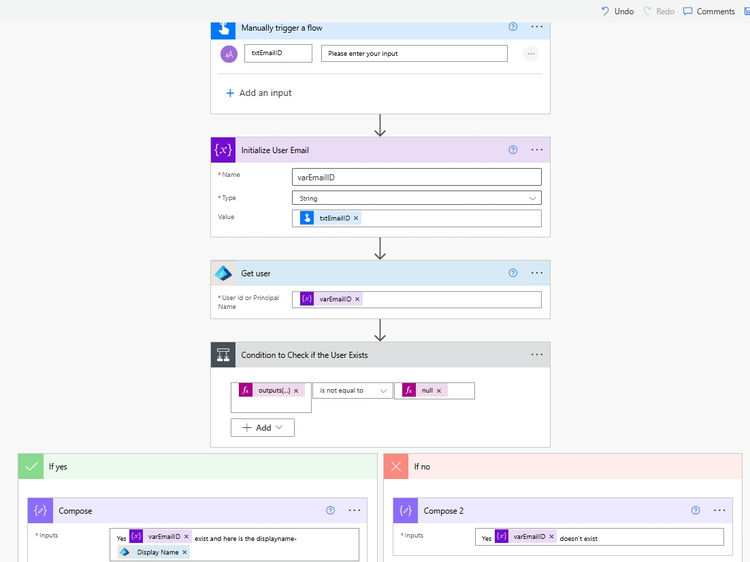Click 'Add an input' link
This screenshot has width=750, height=562.
(259, 93)
